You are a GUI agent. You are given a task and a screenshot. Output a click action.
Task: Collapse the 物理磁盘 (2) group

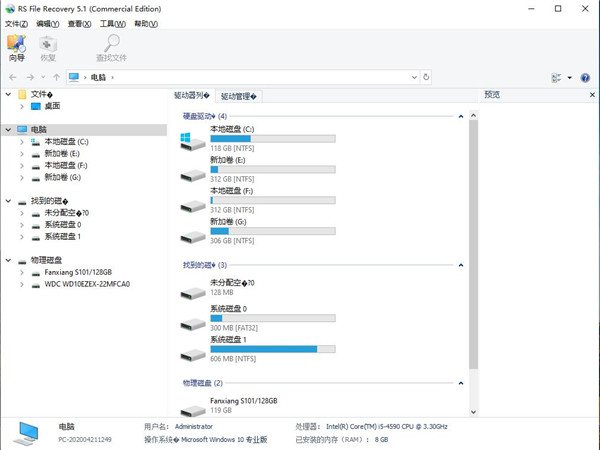461,383
